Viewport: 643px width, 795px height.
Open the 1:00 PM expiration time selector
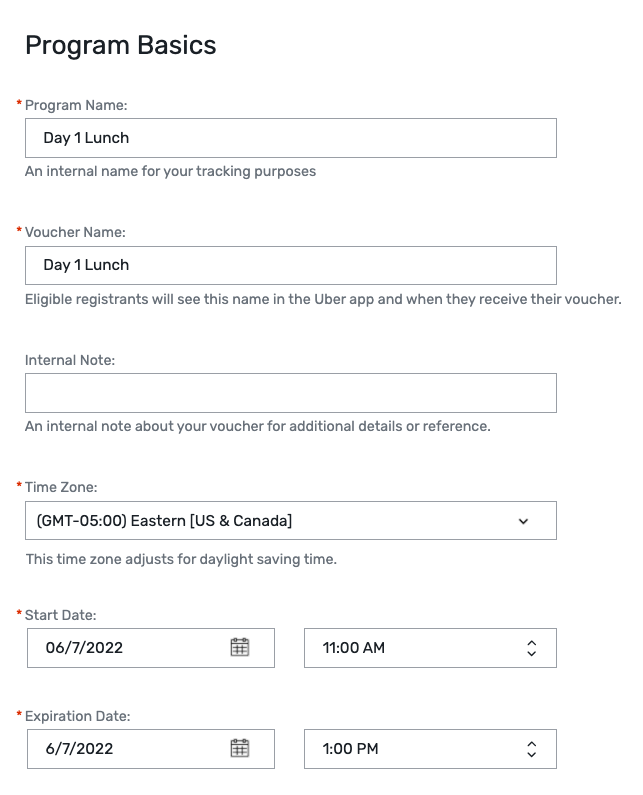410,749
